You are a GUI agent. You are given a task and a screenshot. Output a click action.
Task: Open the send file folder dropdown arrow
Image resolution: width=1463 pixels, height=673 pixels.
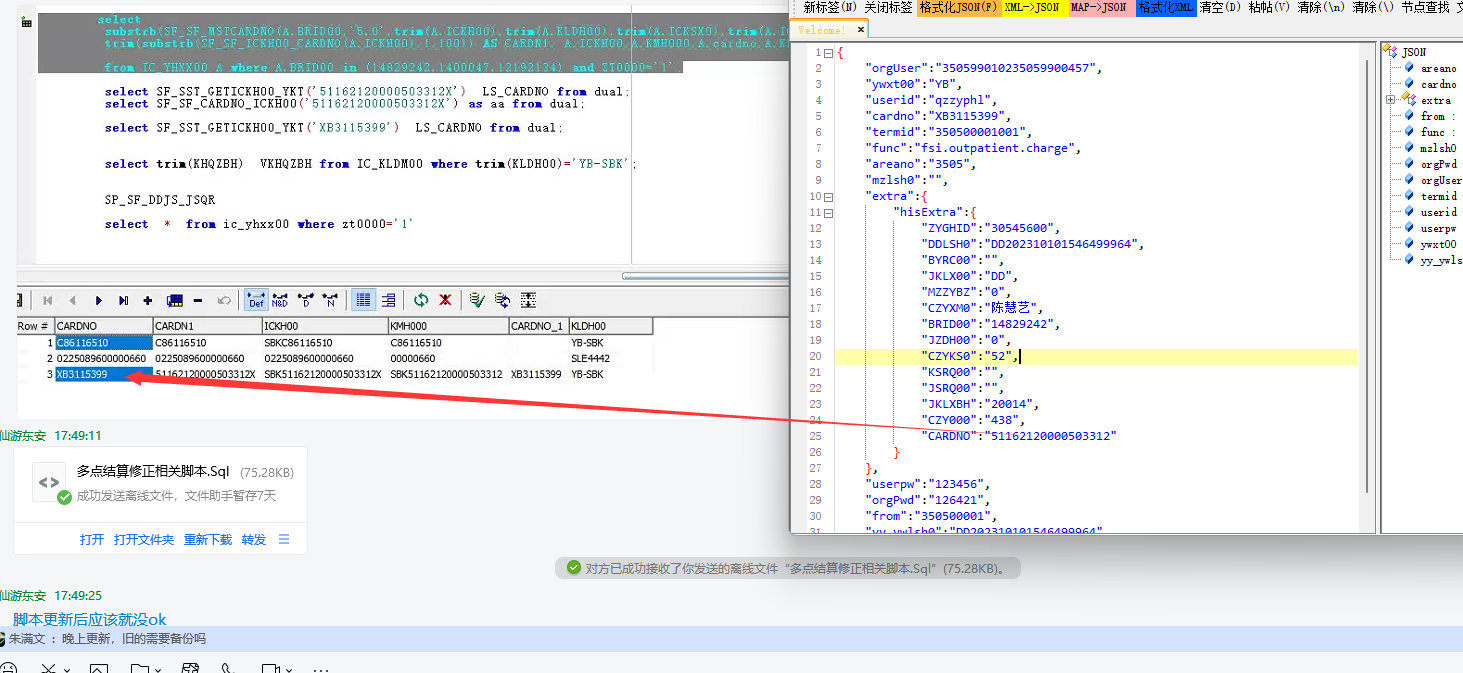pyautogui.click(x=157, y=669)
